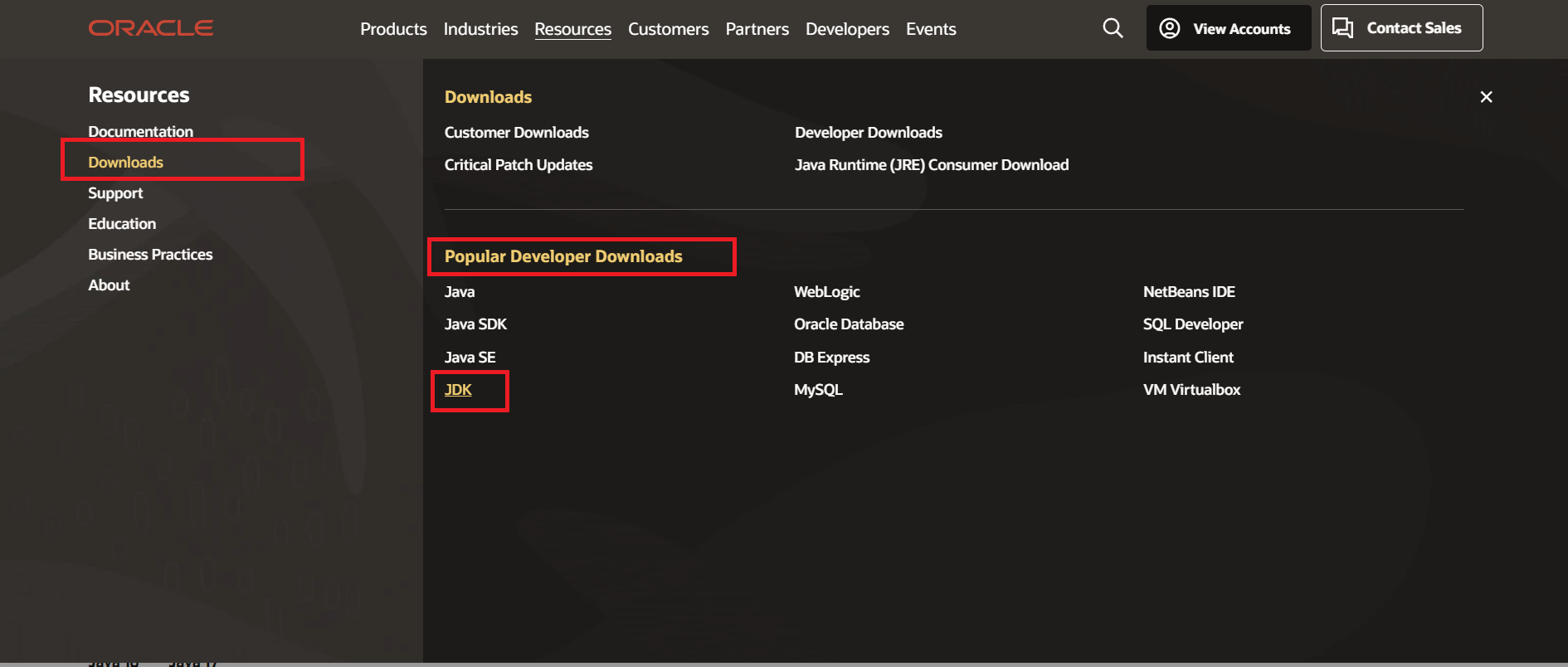Click the MySQL link
The height and width of the screenshot is (667, 1568).
(818, 389)
